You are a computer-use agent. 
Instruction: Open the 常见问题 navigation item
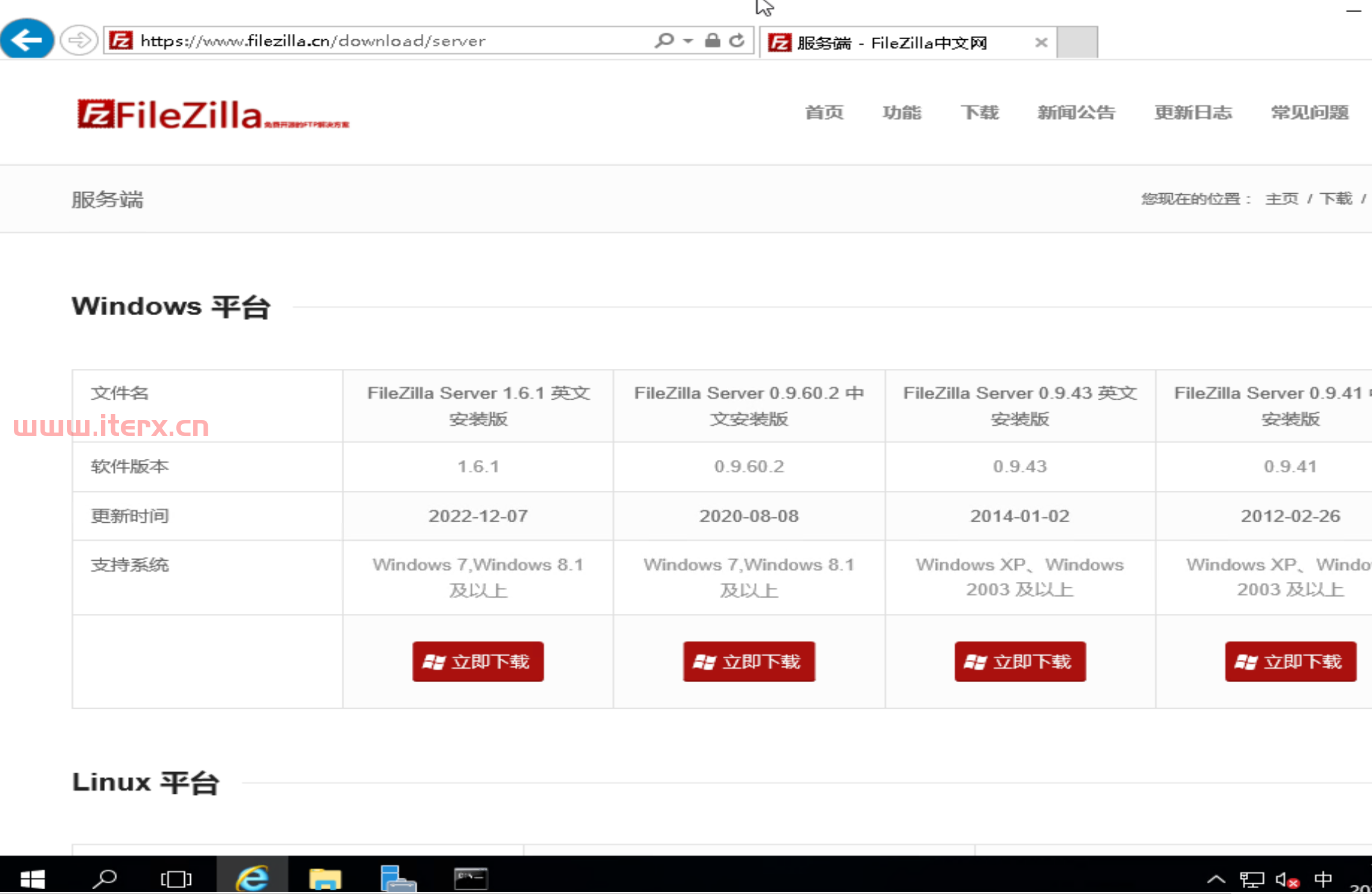pos(1309,112)
